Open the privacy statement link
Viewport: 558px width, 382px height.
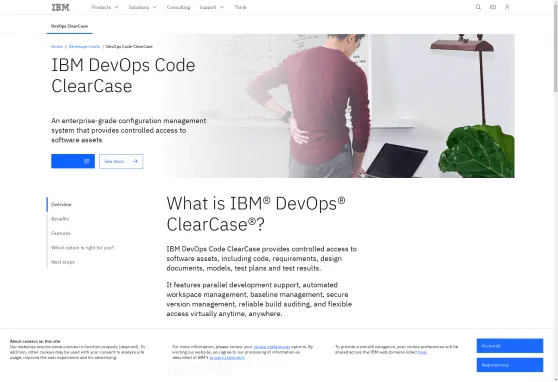[227, 357]
